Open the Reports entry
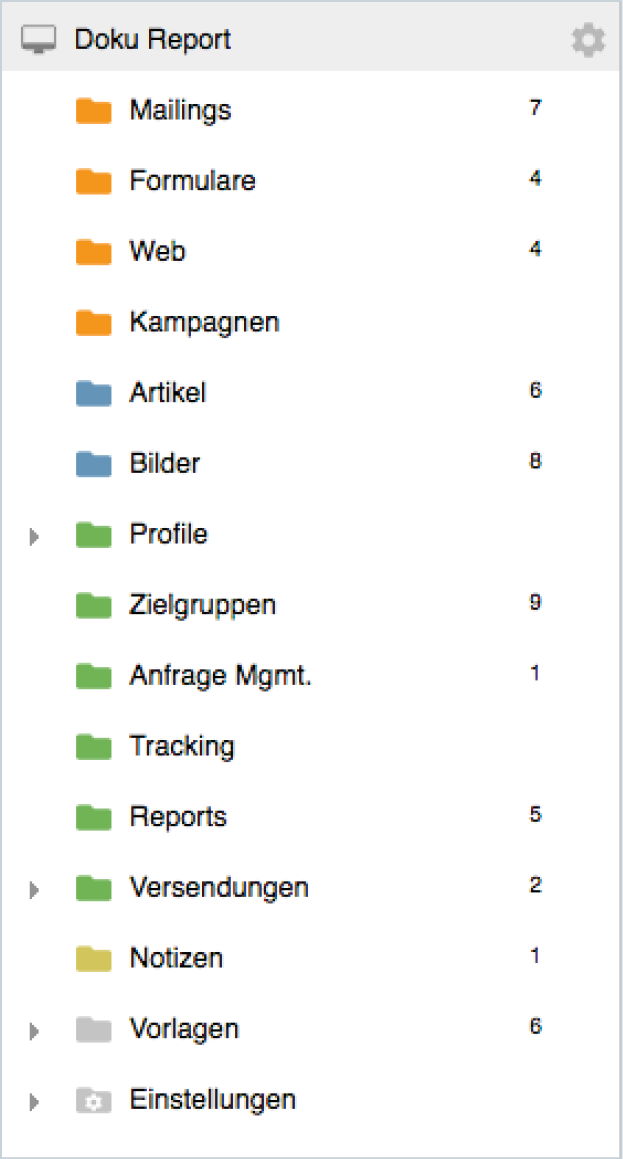The height and width of the screenshot is (1159, 623). tap(178, 817)
